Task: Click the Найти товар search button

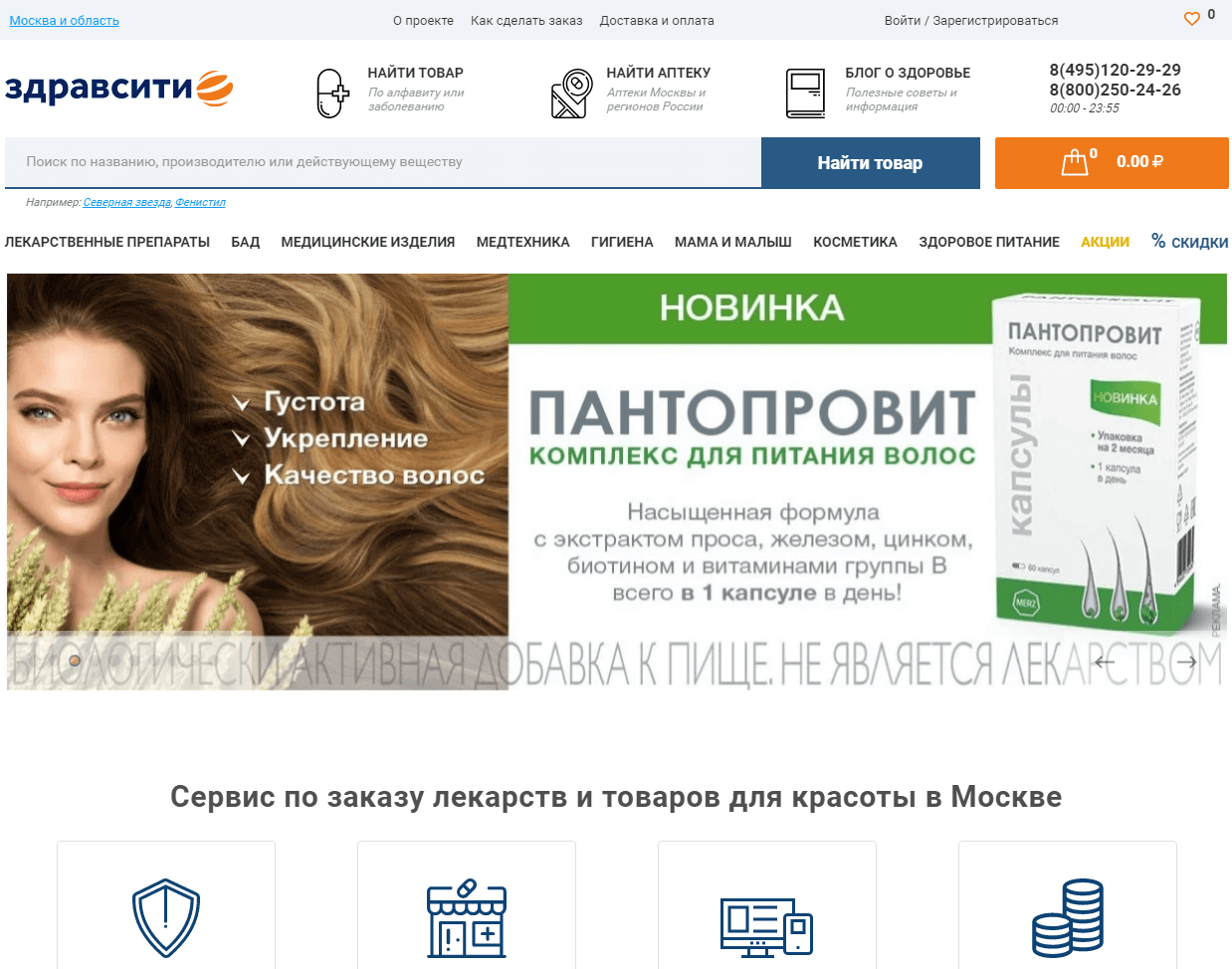Action: click(x=871, y=163)
